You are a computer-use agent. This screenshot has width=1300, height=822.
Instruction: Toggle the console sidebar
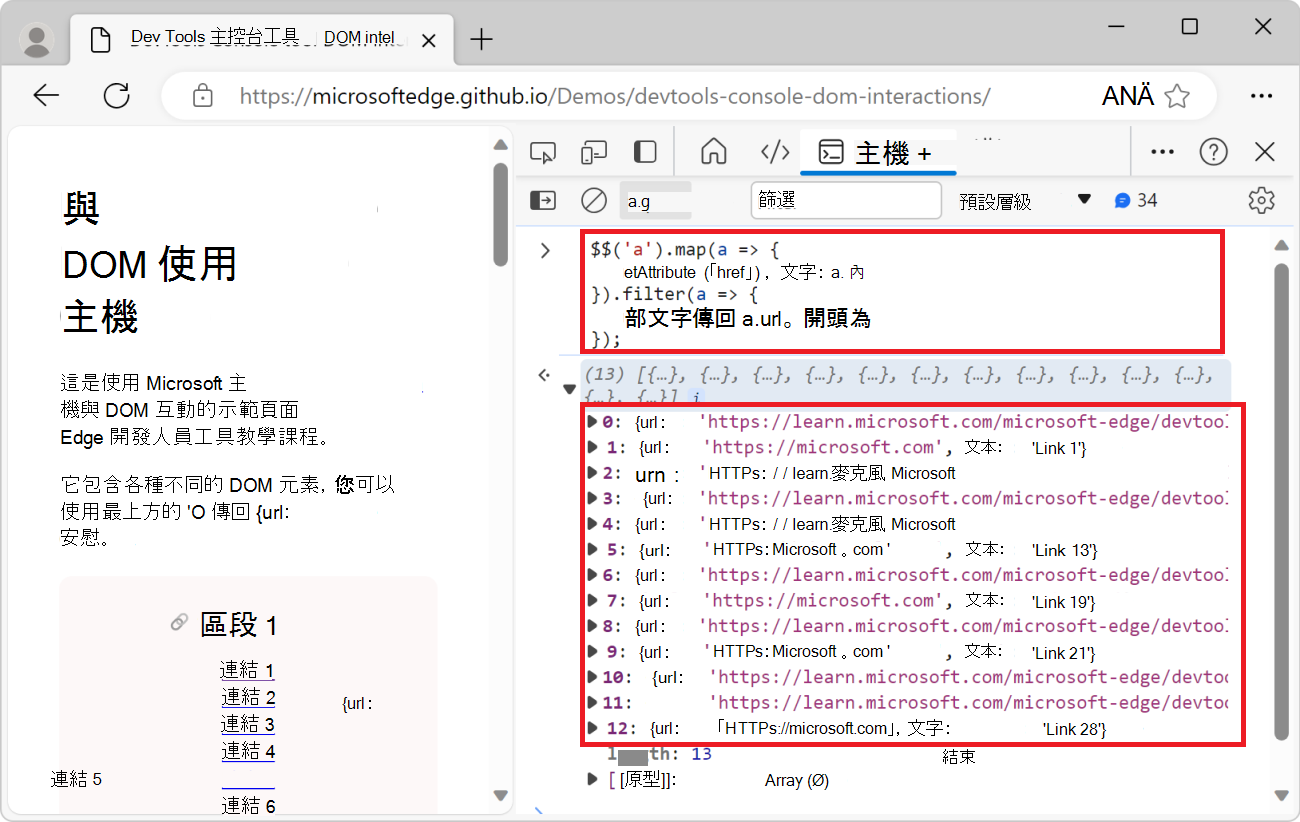[543, 201]
